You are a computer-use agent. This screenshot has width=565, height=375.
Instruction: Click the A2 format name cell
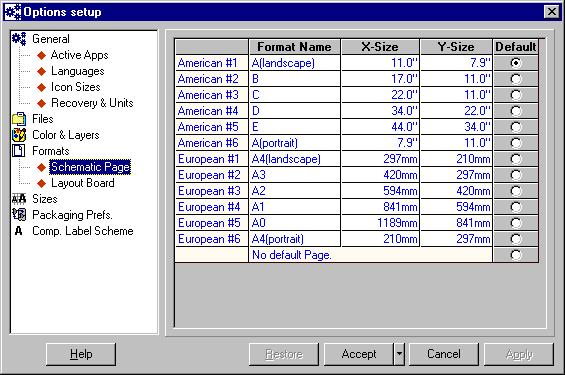pyautogui.click(x=294, y=191)
